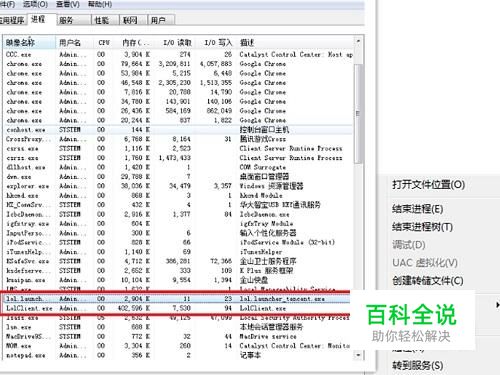500x375 pixels.
Task: Select the explorer.exe process row
Action: (x=178, y=186)
